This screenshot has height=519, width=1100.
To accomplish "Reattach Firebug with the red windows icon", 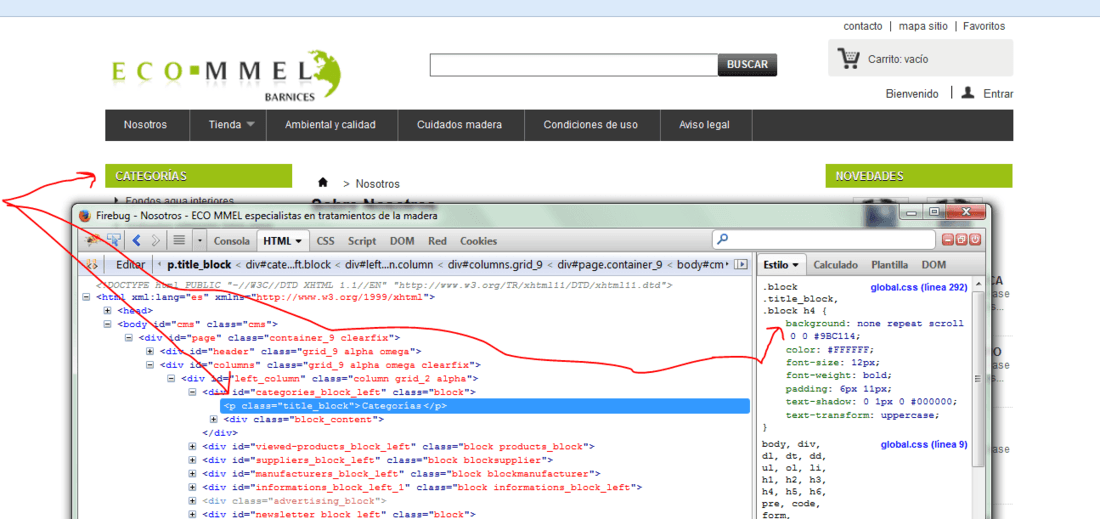I will [961, 240].
